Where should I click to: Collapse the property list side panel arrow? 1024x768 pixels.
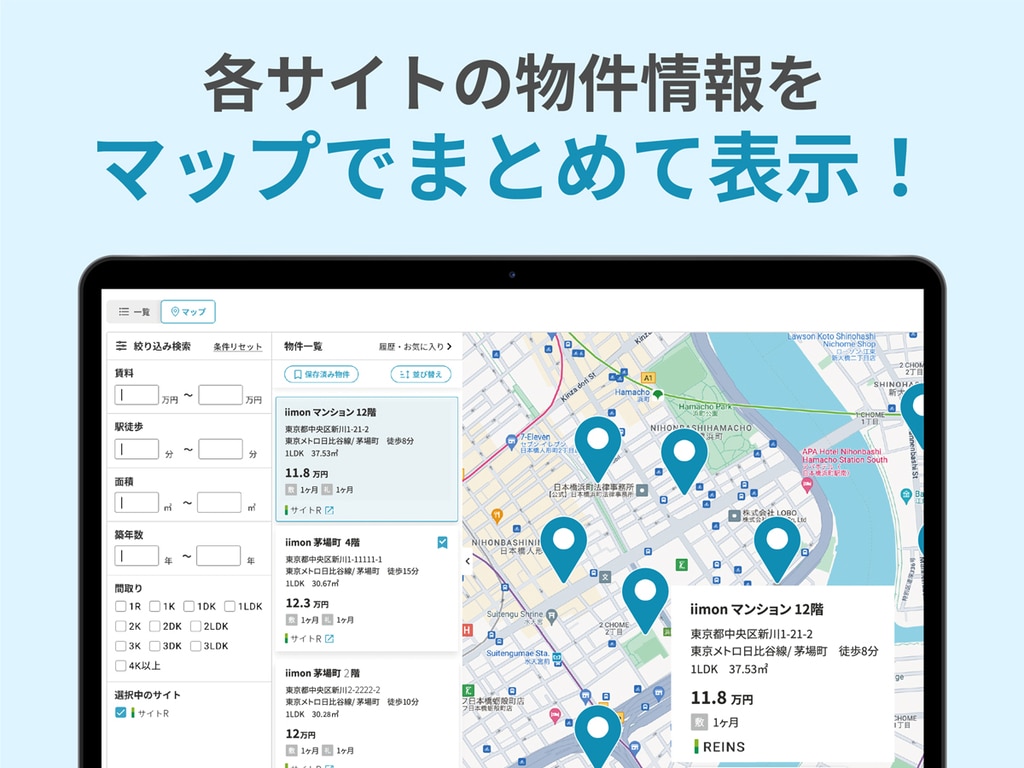(467, 562)
